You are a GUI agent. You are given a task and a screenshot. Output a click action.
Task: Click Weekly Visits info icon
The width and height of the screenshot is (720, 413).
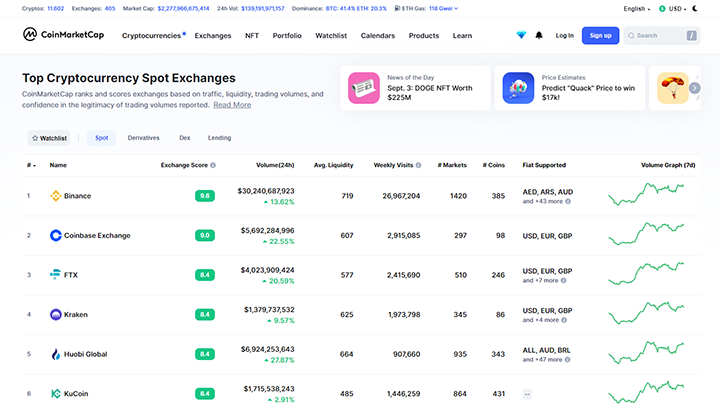click(418, 165)
